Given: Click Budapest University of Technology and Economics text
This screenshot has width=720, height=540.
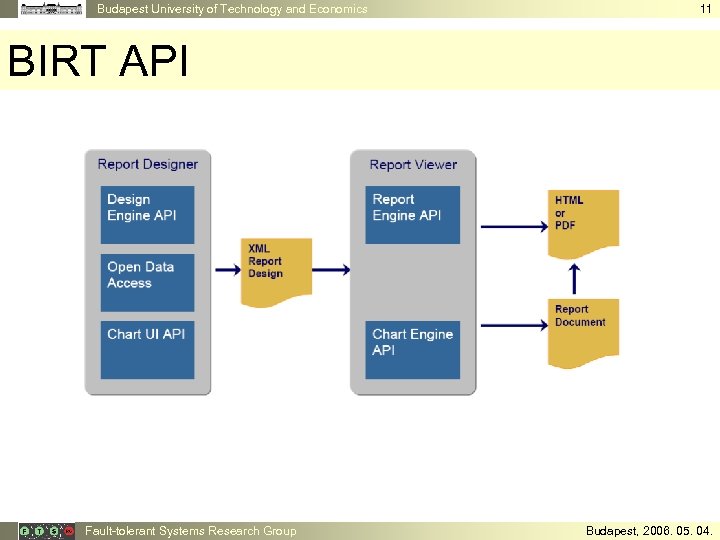Looking at the screenshot, I should (232, 9).
